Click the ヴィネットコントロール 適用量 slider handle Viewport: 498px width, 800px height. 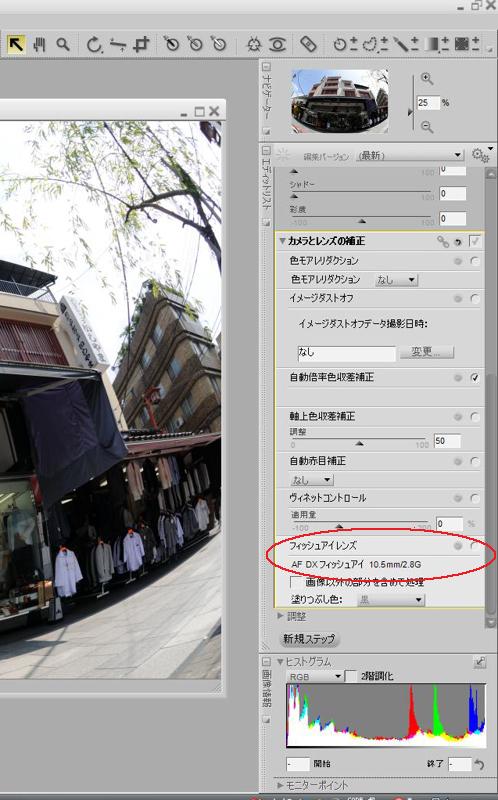tap(339, 526)
